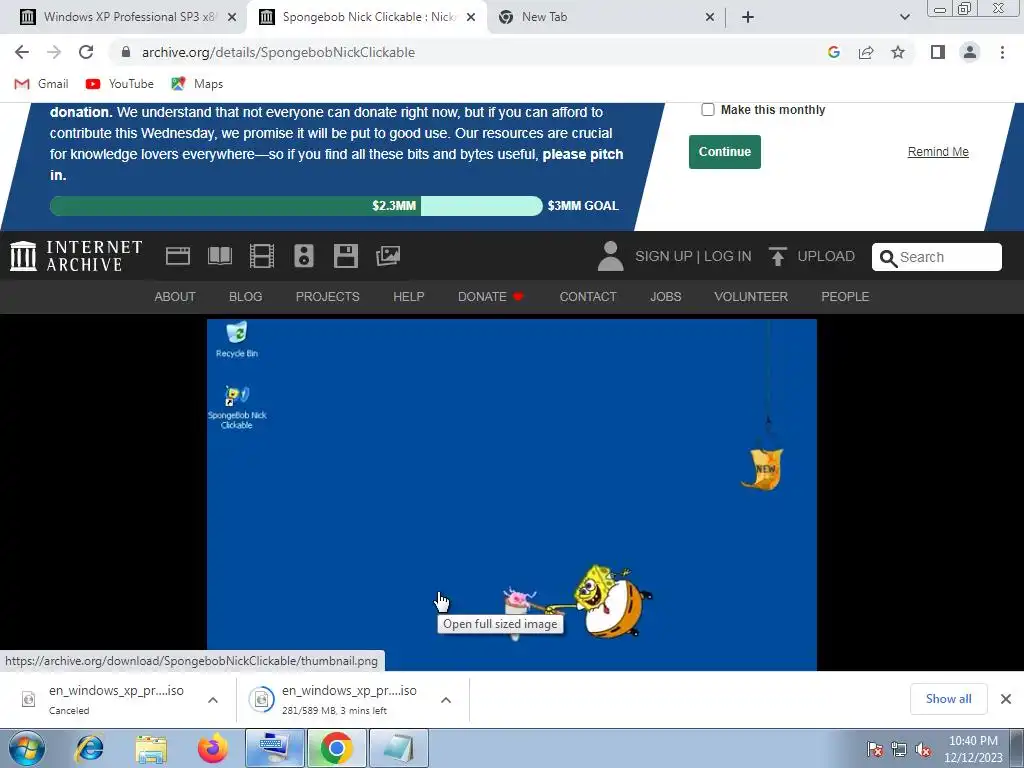Click the address bar URL

point(278,52)
